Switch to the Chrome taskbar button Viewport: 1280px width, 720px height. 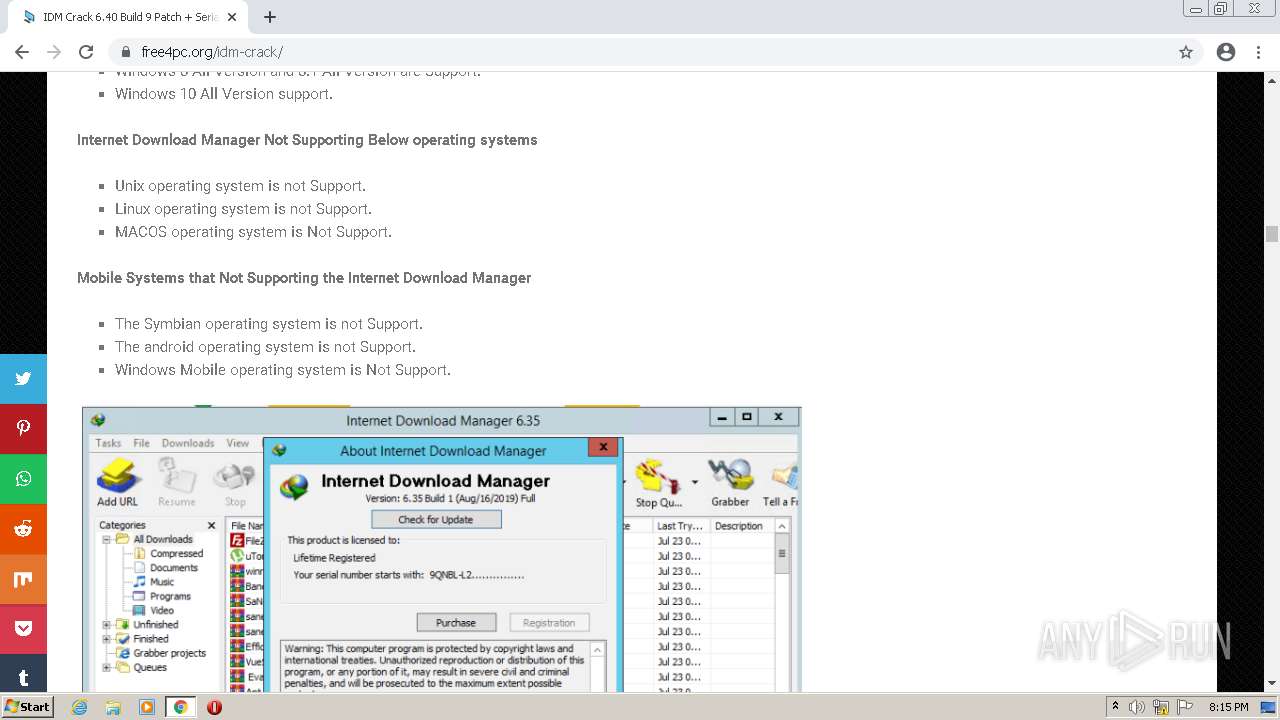180,707
